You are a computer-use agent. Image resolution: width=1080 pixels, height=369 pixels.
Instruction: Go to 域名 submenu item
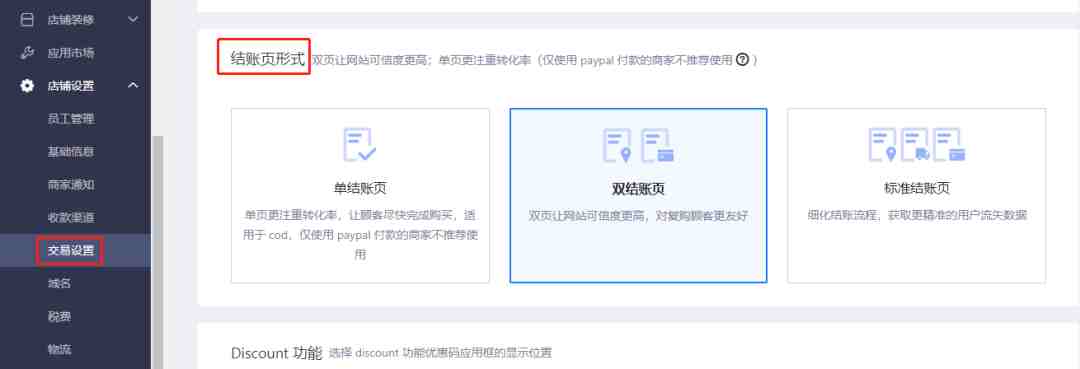coord(60,284)
